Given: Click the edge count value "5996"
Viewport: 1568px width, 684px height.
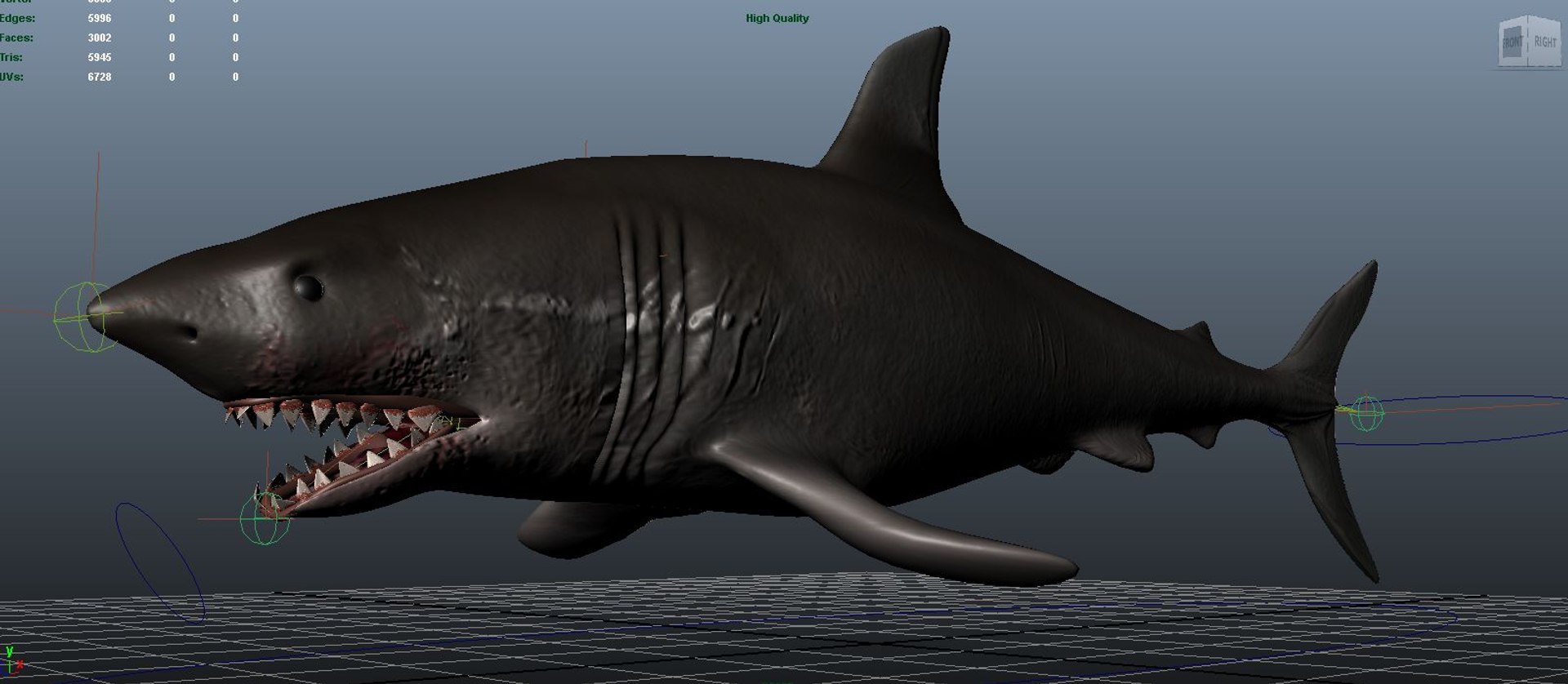Looking at the screenshot, I should 100,18.
